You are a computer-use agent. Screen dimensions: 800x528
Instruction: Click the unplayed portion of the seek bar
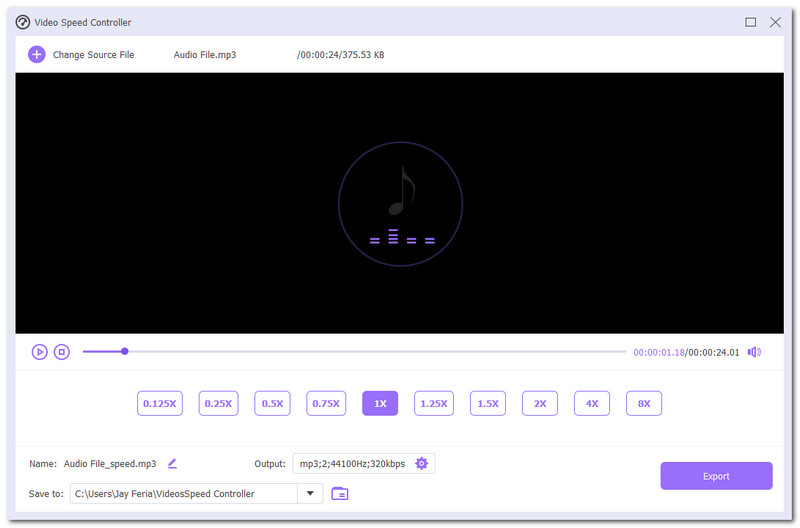(377, 351)
